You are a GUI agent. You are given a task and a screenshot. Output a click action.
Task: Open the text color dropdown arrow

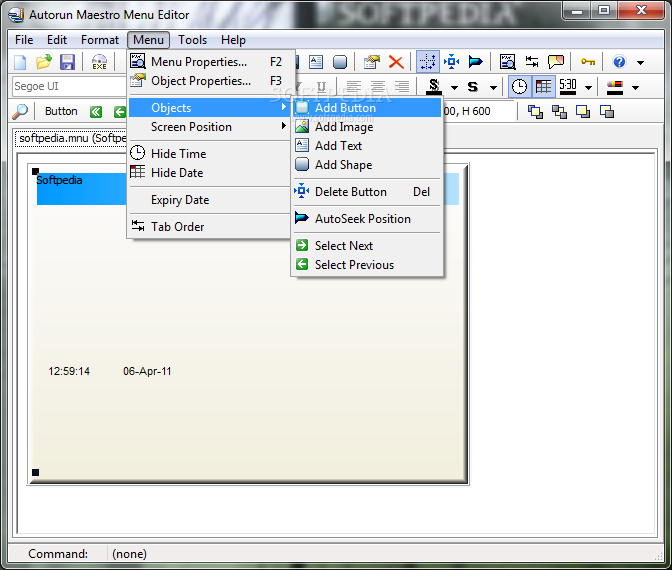click(x=454, y=87)
